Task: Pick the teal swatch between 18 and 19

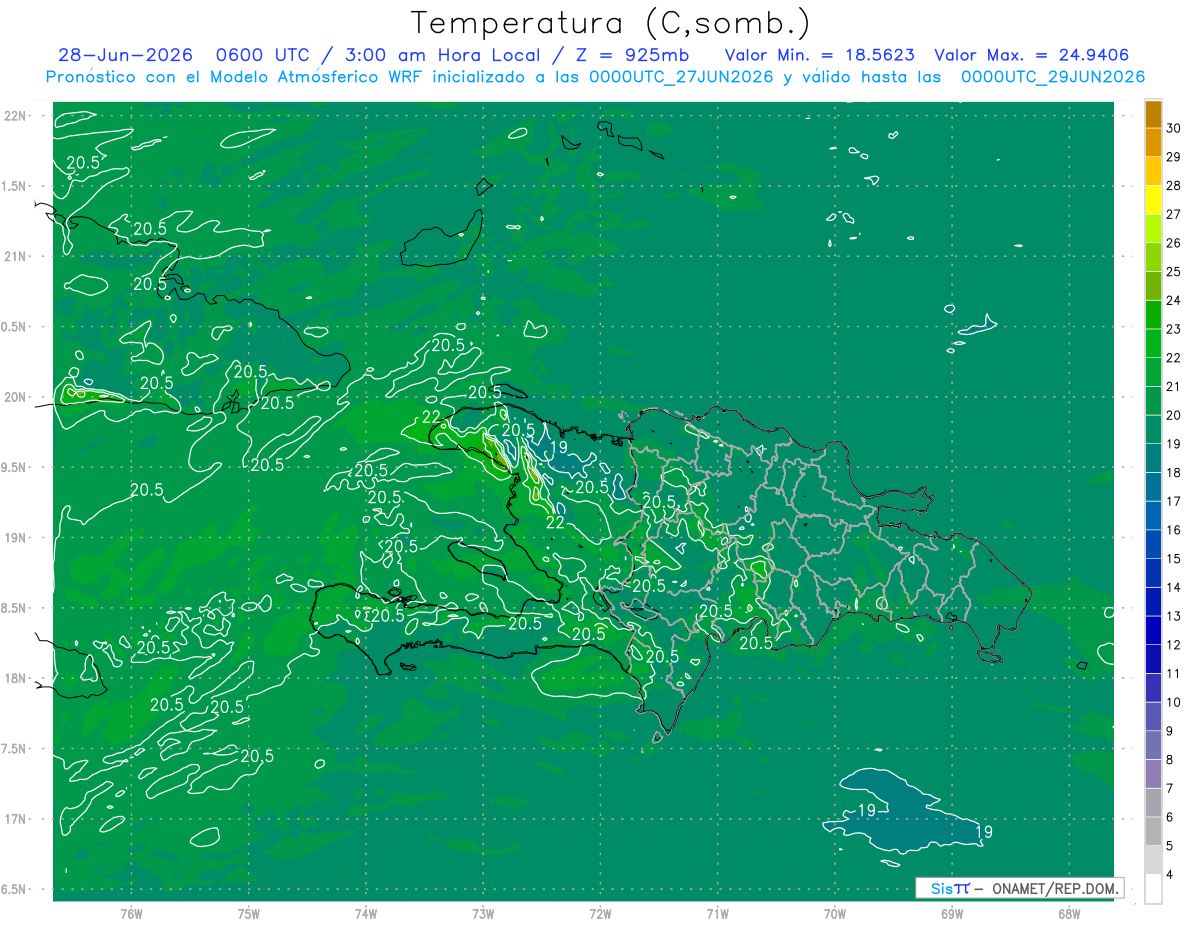Action: pos(1153,459)
